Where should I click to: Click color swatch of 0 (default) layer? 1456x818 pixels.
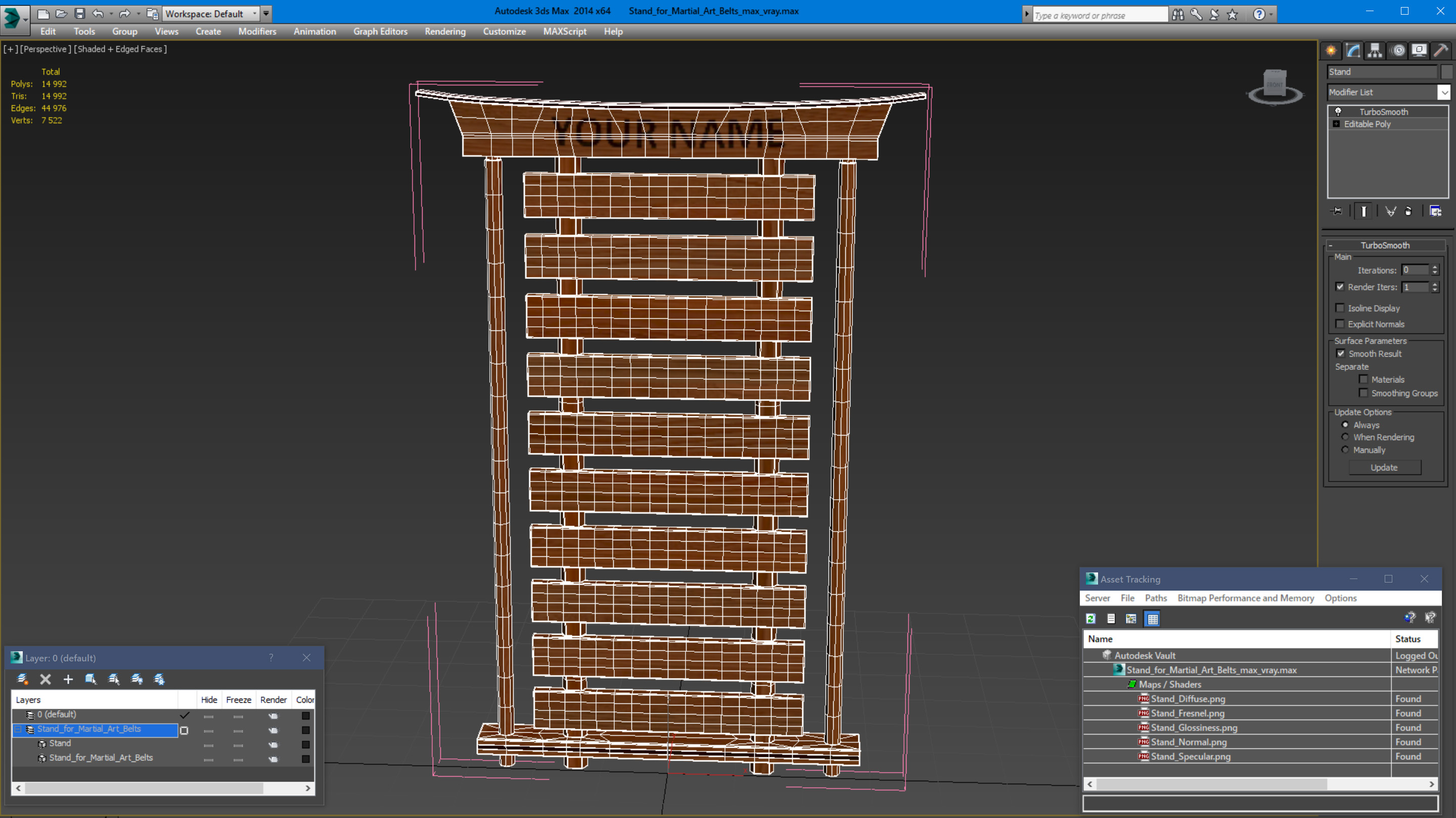[x=306, y=716]
